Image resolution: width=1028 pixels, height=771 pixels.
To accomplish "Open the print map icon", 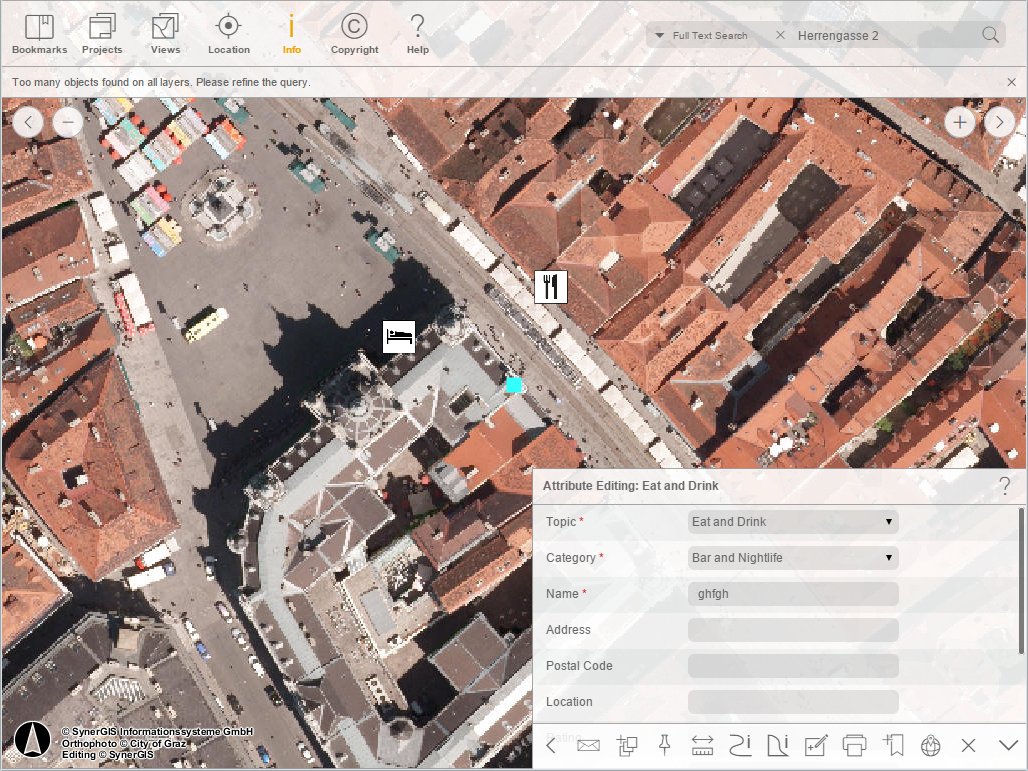I will point(854,745).
